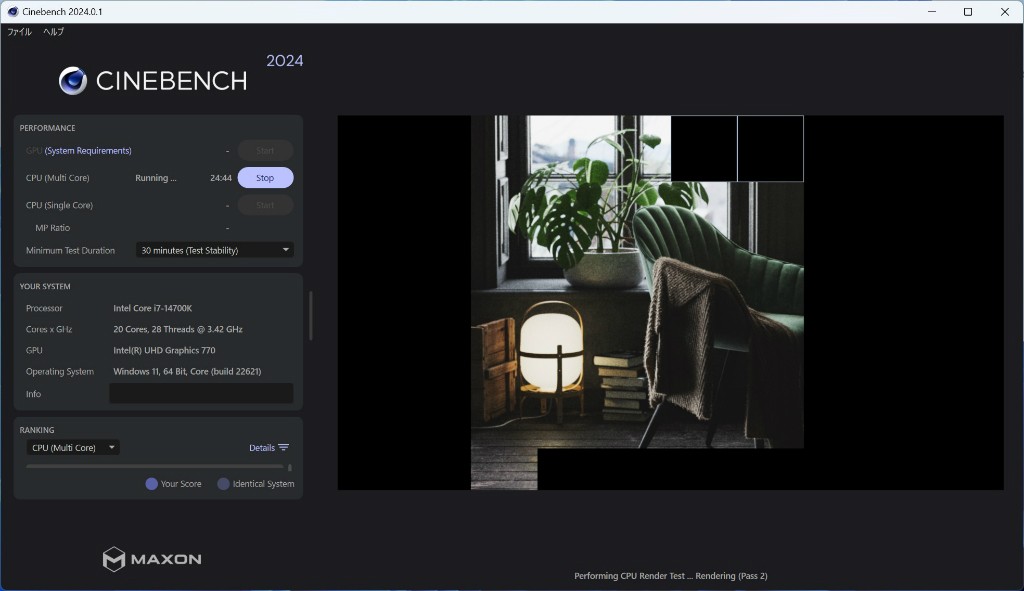Screen dimensions: 1024x591
Task: Click the CPU Single Core Start button
Action: [265, 205]
